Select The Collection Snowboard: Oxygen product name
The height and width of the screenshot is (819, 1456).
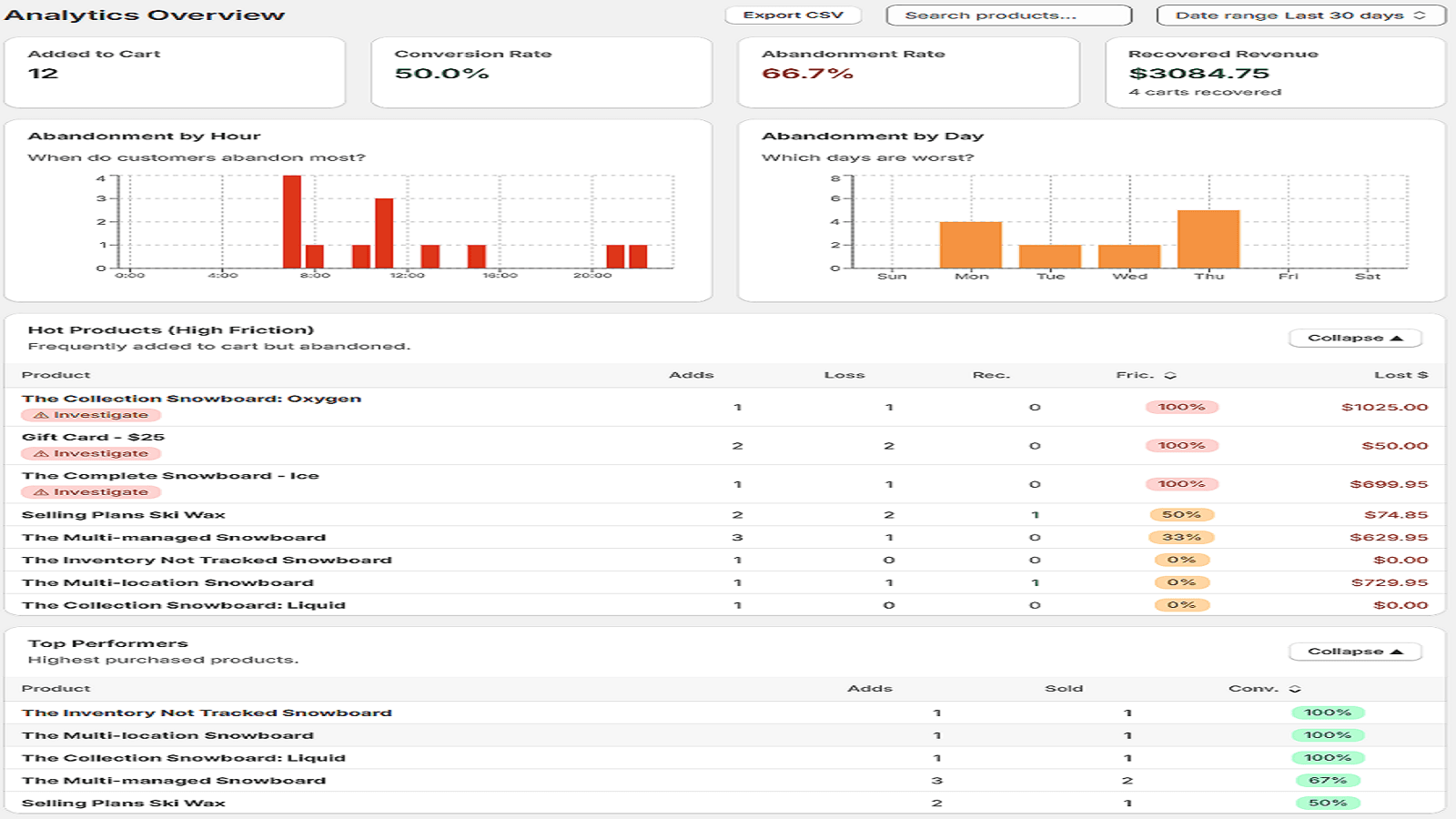pos(191,399)
